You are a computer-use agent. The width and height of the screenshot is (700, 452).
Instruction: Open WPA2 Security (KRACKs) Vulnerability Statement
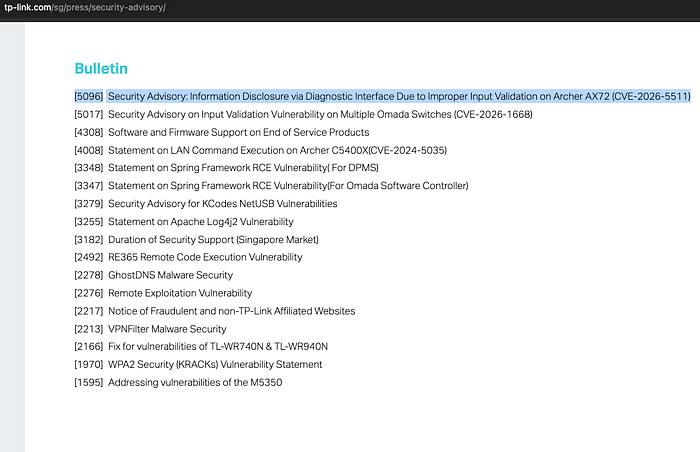pos(215,364)
